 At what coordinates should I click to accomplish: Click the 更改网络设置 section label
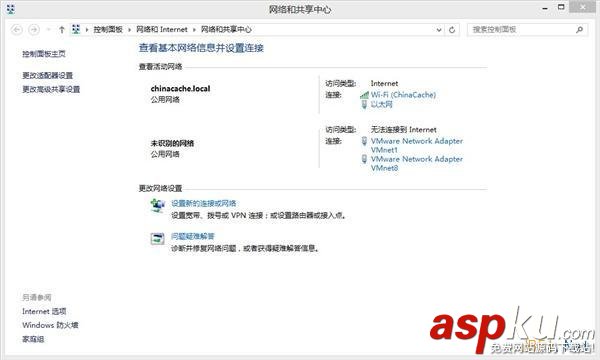160,188
